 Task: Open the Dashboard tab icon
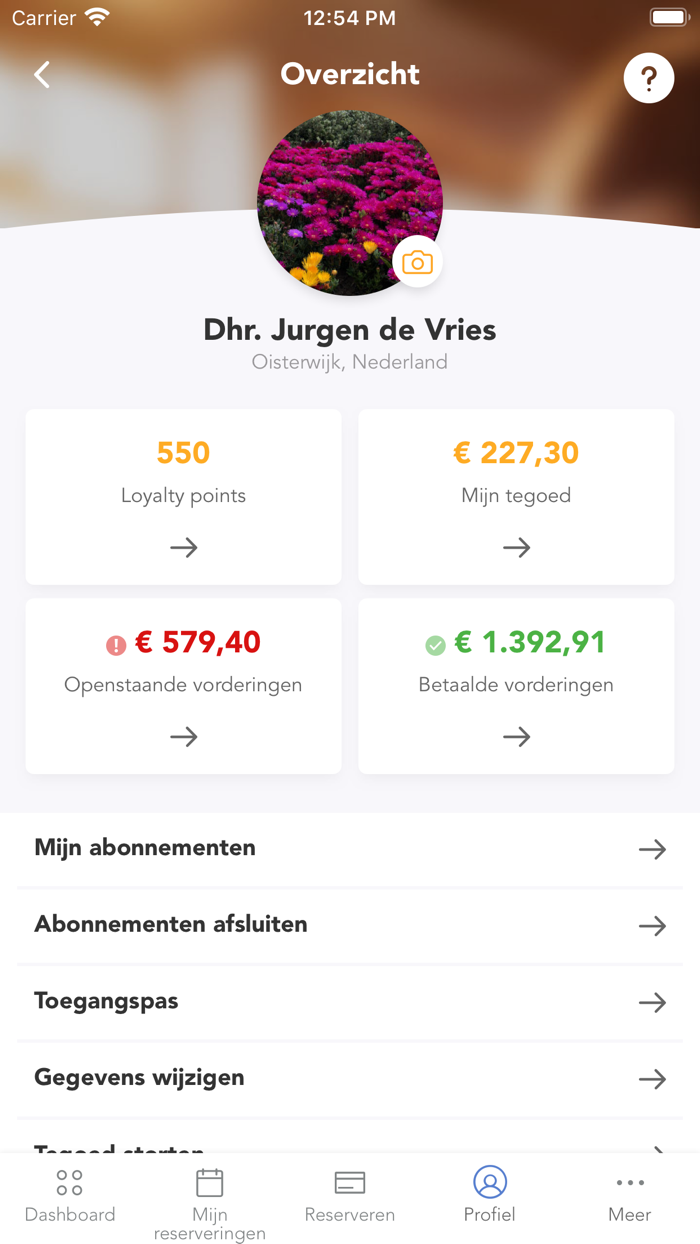click(70, 1181)
